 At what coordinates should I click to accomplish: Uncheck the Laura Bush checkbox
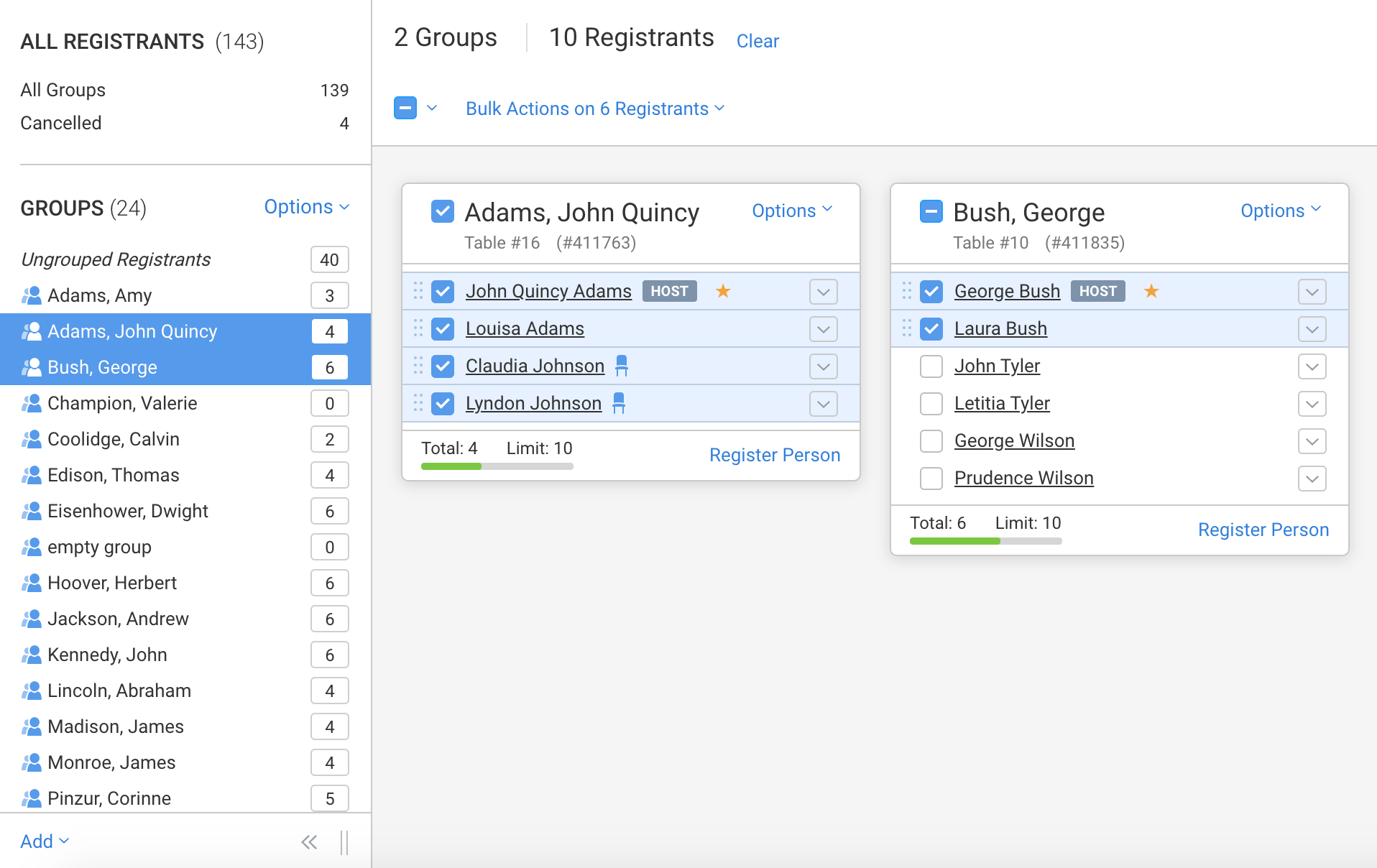931,328
